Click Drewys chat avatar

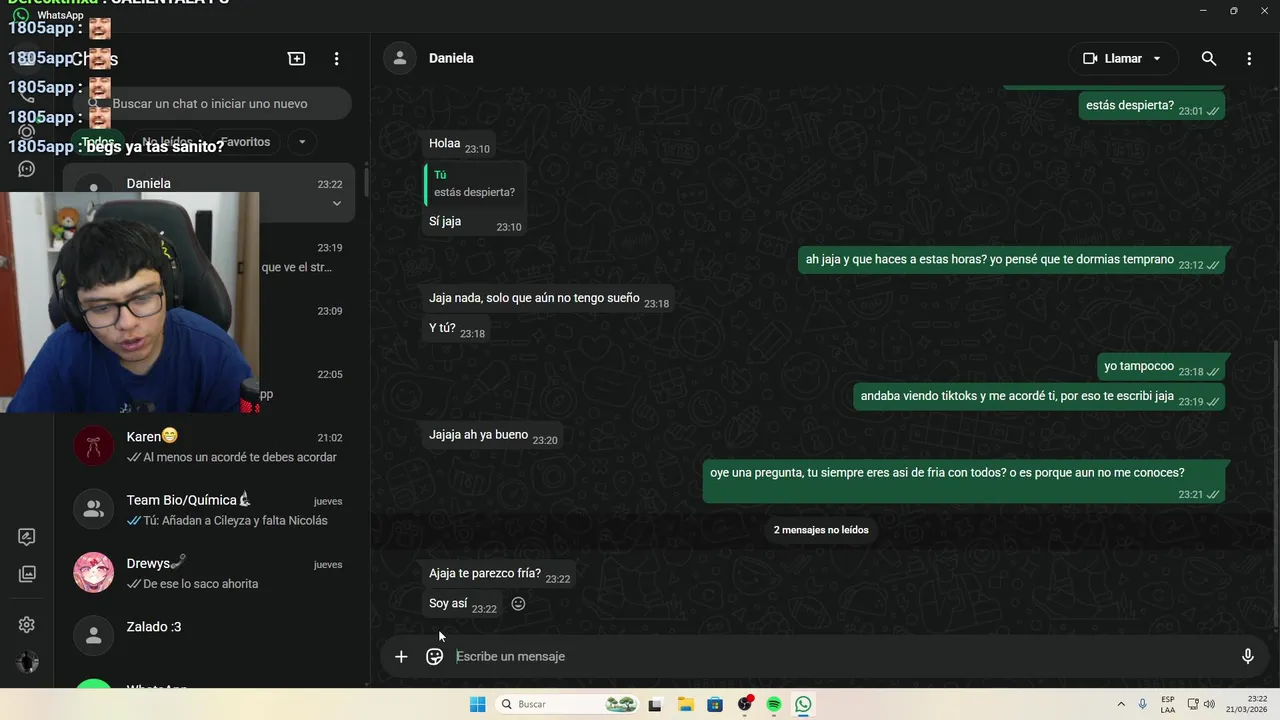click(x=93, y=573)
